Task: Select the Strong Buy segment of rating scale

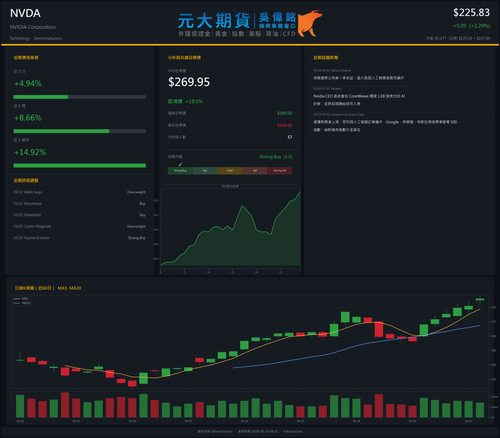Action: click(180, 171)
